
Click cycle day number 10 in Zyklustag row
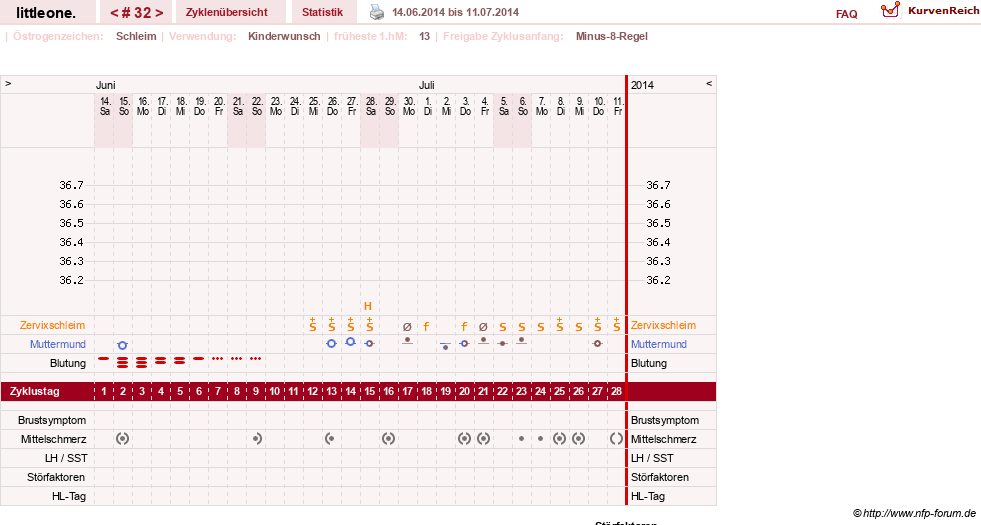point(275,391)
